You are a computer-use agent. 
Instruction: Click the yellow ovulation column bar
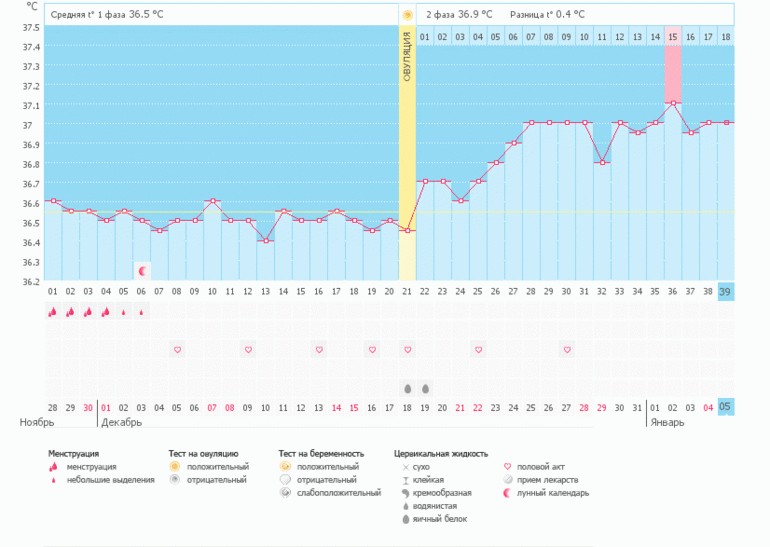(x=407, y=150)
